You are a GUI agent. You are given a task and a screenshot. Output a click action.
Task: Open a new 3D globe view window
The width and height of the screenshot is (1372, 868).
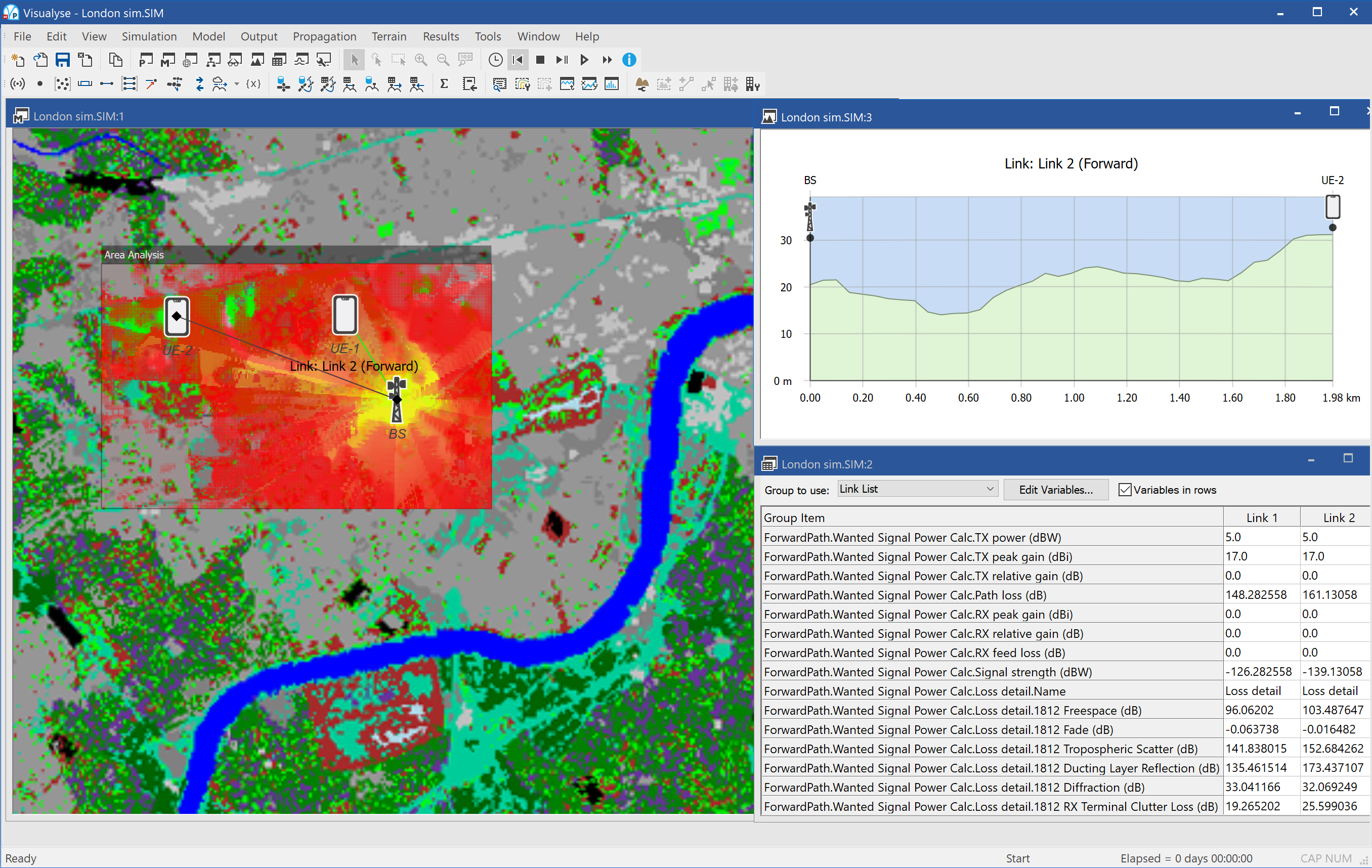[x=190, y=60]
